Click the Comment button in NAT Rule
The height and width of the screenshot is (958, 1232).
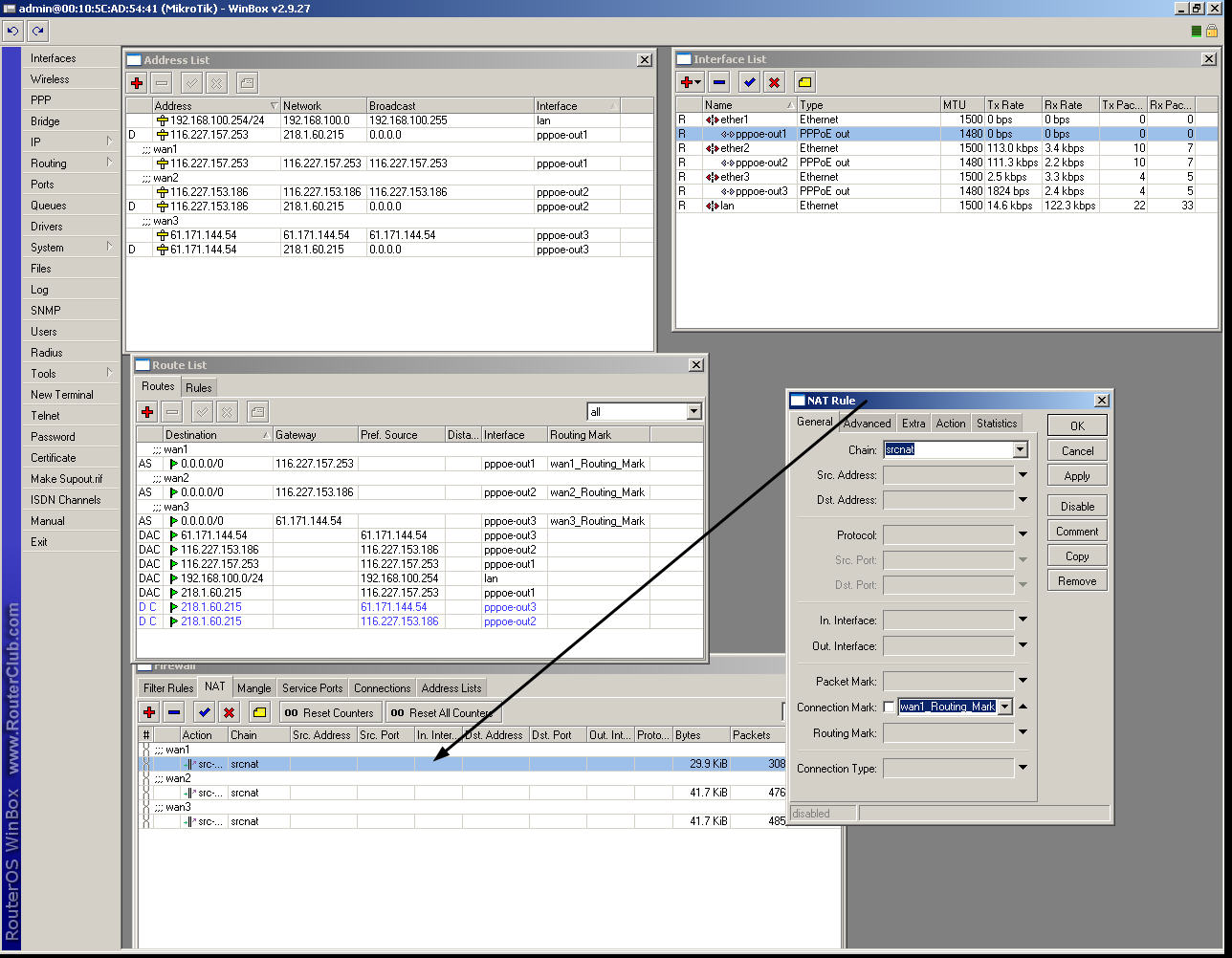coord(1077,531)
